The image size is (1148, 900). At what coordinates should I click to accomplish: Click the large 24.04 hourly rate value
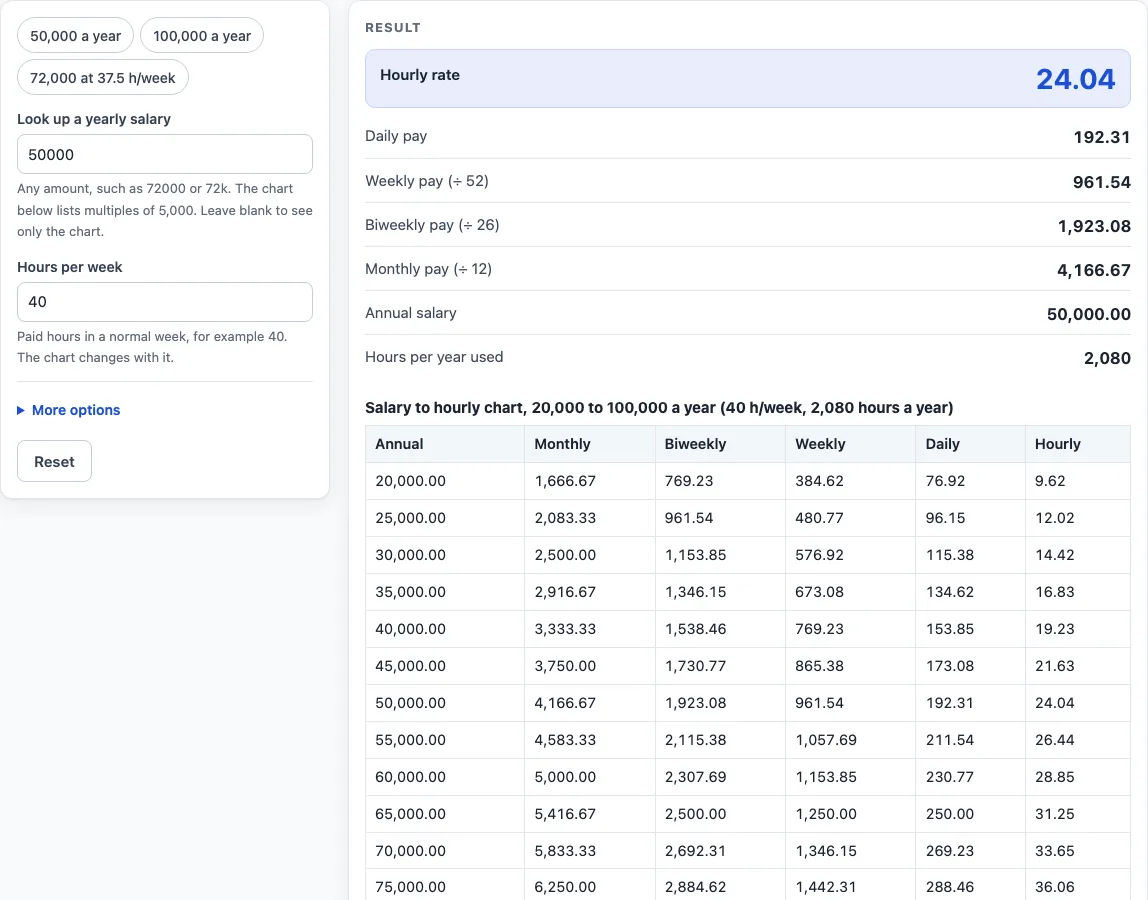(x=1076, y=79)
